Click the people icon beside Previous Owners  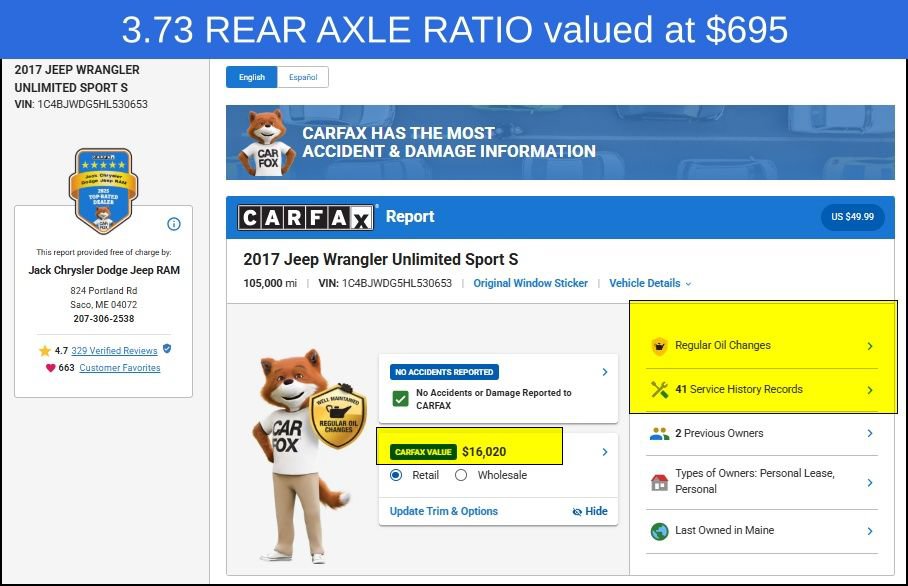[x=659, y=433]
